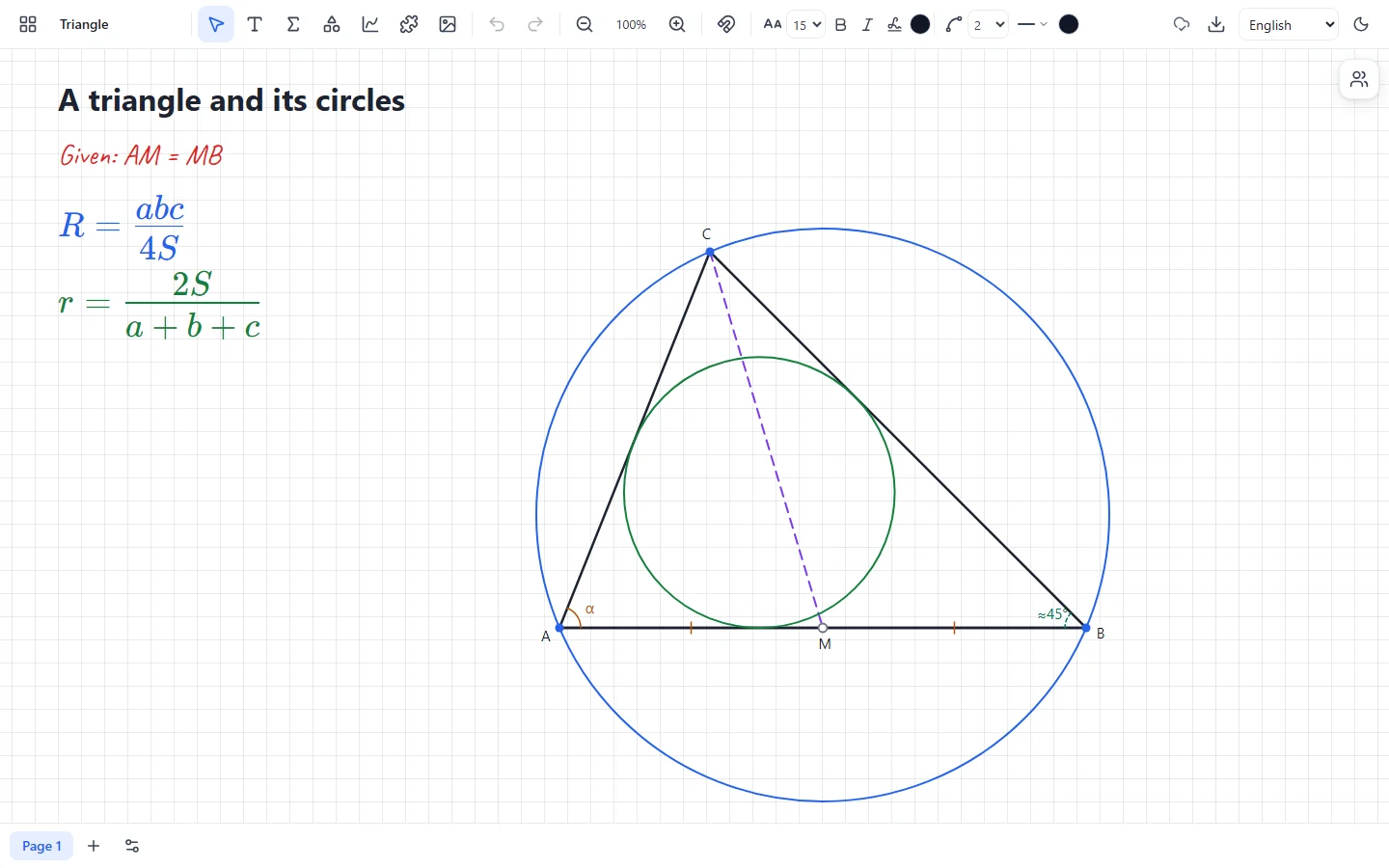Image resolution: width=1389 pixels, height=868 pixels.
Task: Open the collaborators people button
Action: (1359, 79)
